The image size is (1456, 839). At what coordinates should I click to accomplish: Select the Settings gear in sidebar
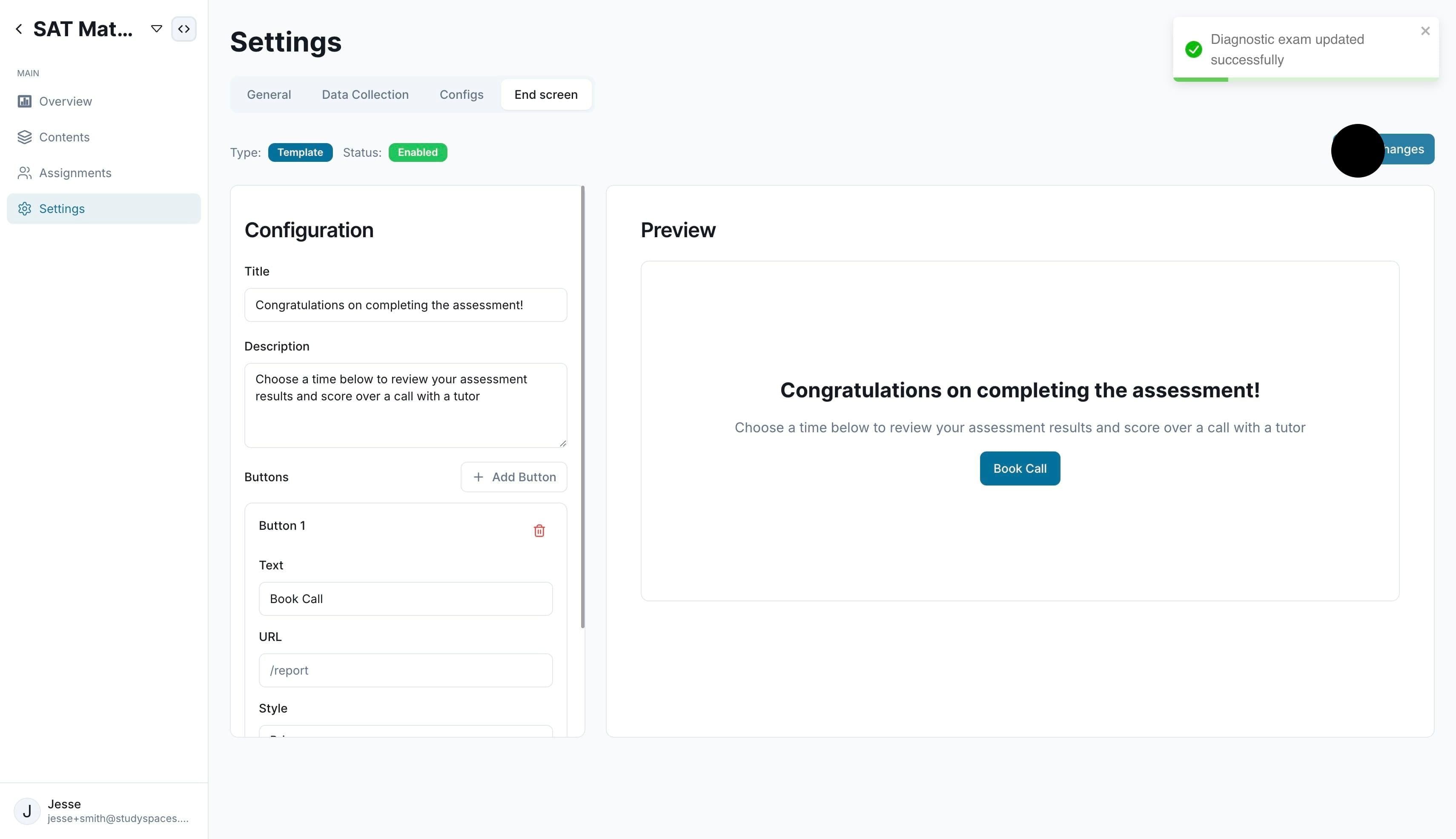tap(24, 209)
